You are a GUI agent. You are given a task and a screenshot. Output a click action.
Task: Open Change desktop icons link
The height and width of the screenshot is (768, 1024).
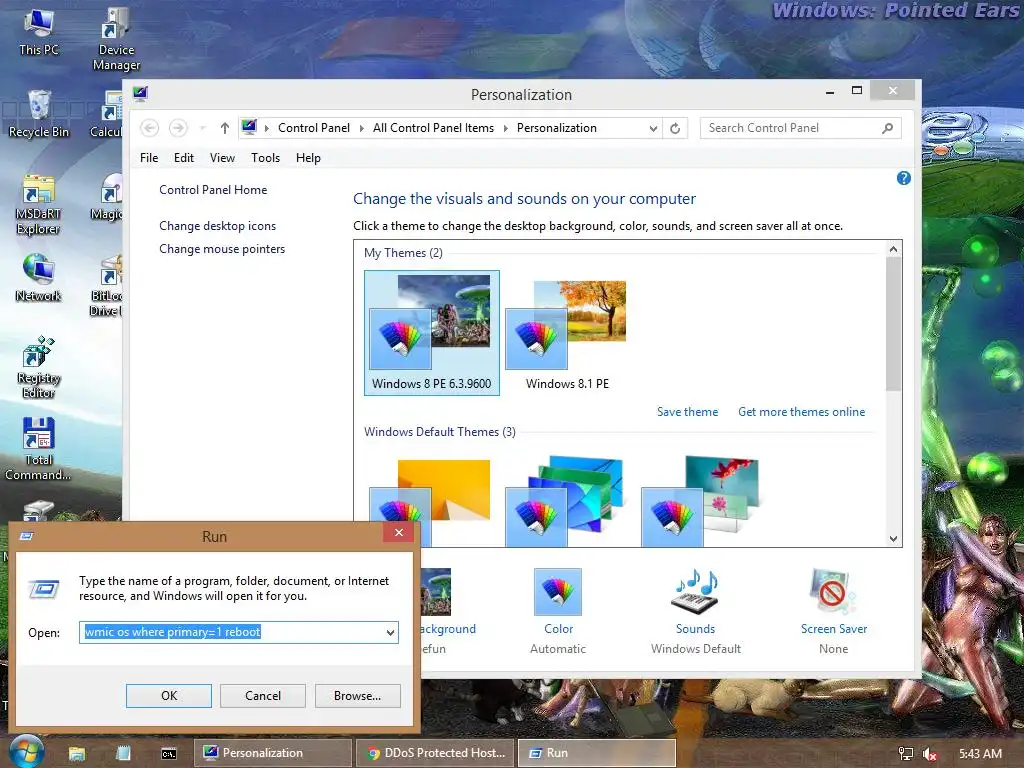coord(217,226)
